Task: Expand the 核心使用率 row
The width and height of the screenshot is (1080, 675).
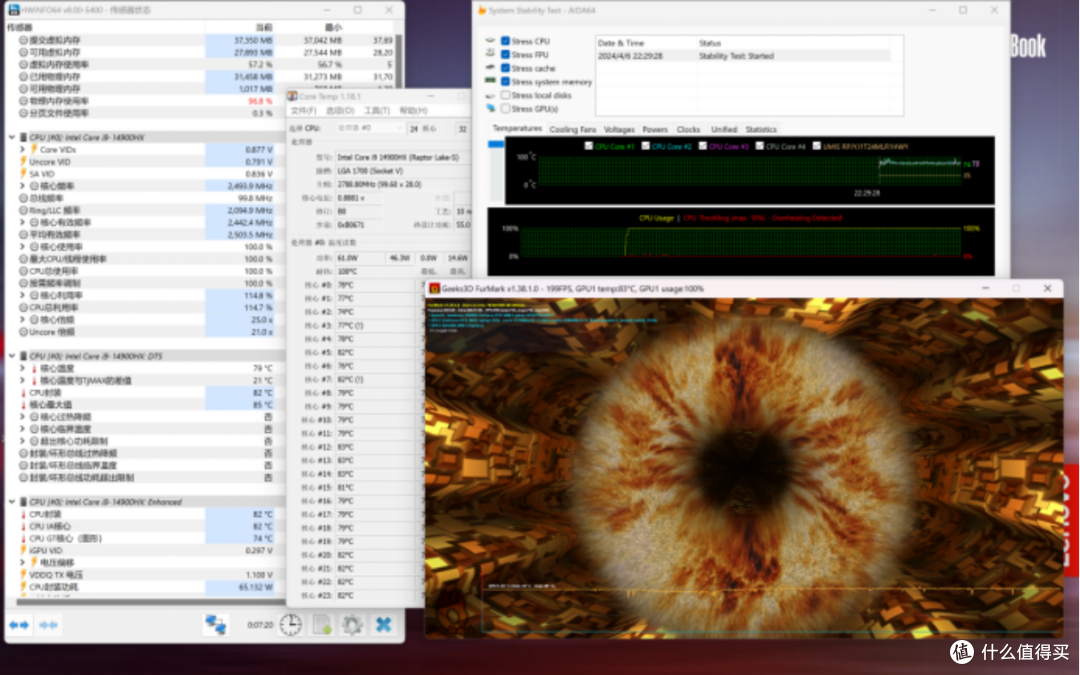Action: coord(23,247)
